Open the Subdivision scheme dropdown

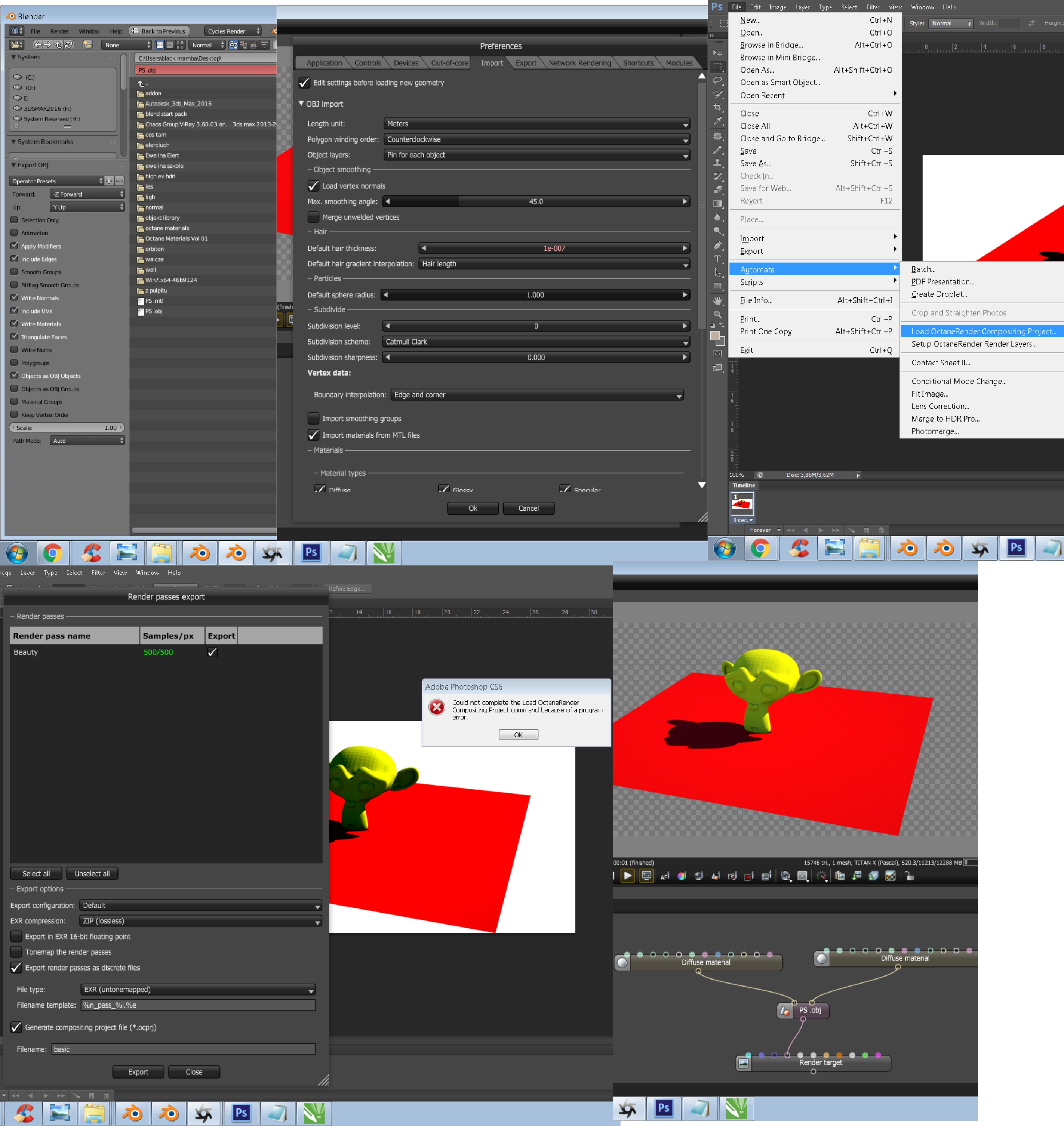tap(536, 342)
